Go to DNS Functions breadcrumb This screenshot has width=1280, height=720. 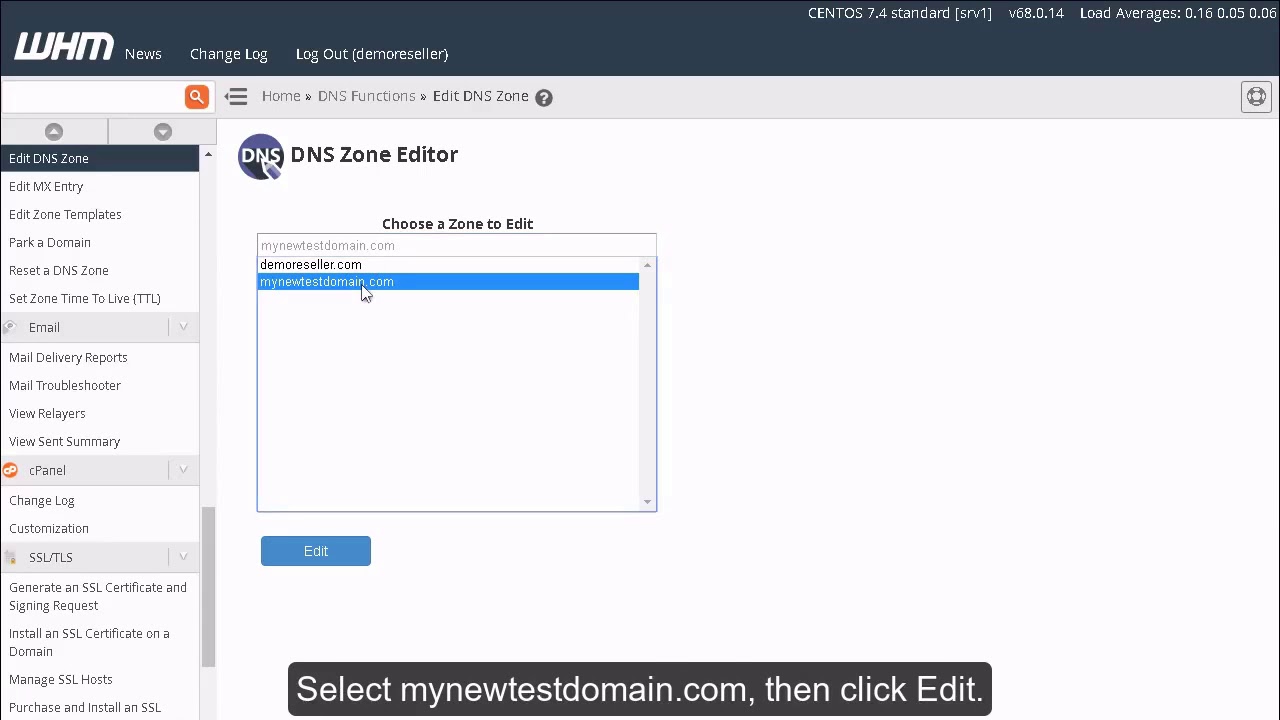366,96
